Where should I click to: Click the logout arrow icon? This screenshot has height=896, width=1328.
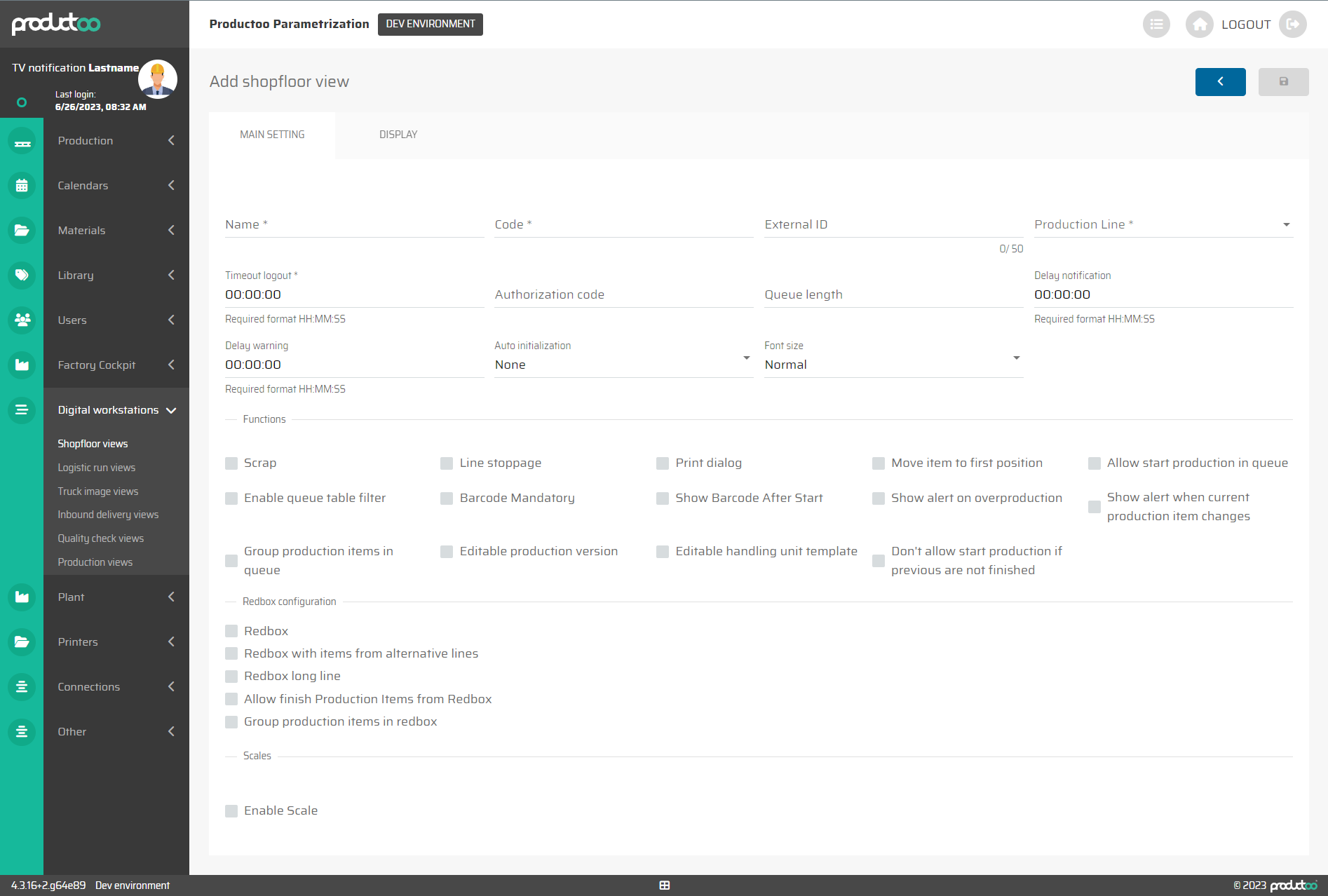pyautogui.click(x=1292, y=25)
